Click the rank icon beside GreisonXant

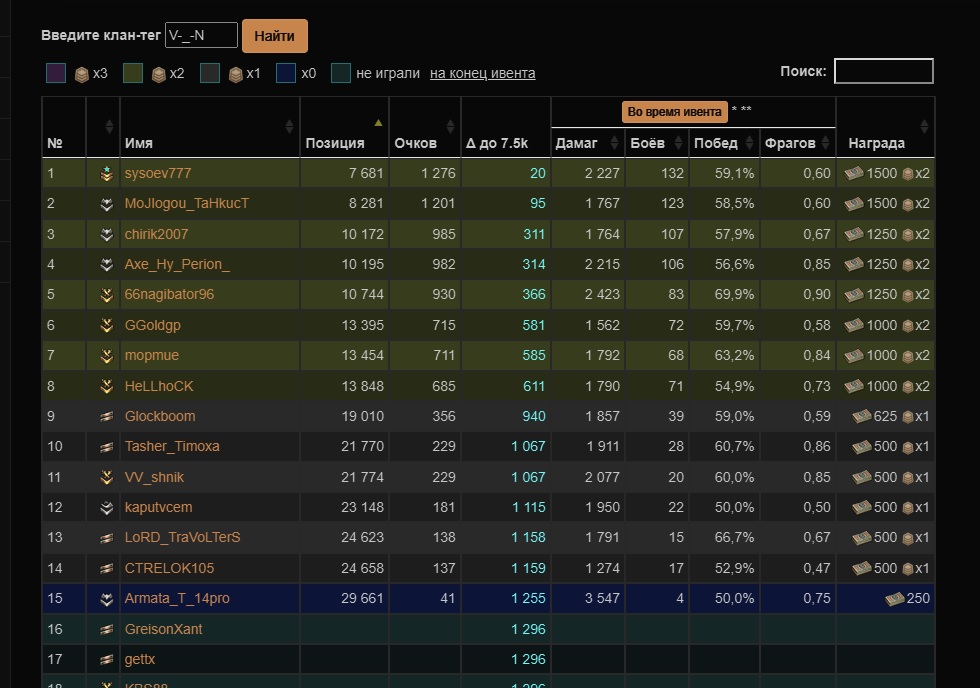click(106, 629)
